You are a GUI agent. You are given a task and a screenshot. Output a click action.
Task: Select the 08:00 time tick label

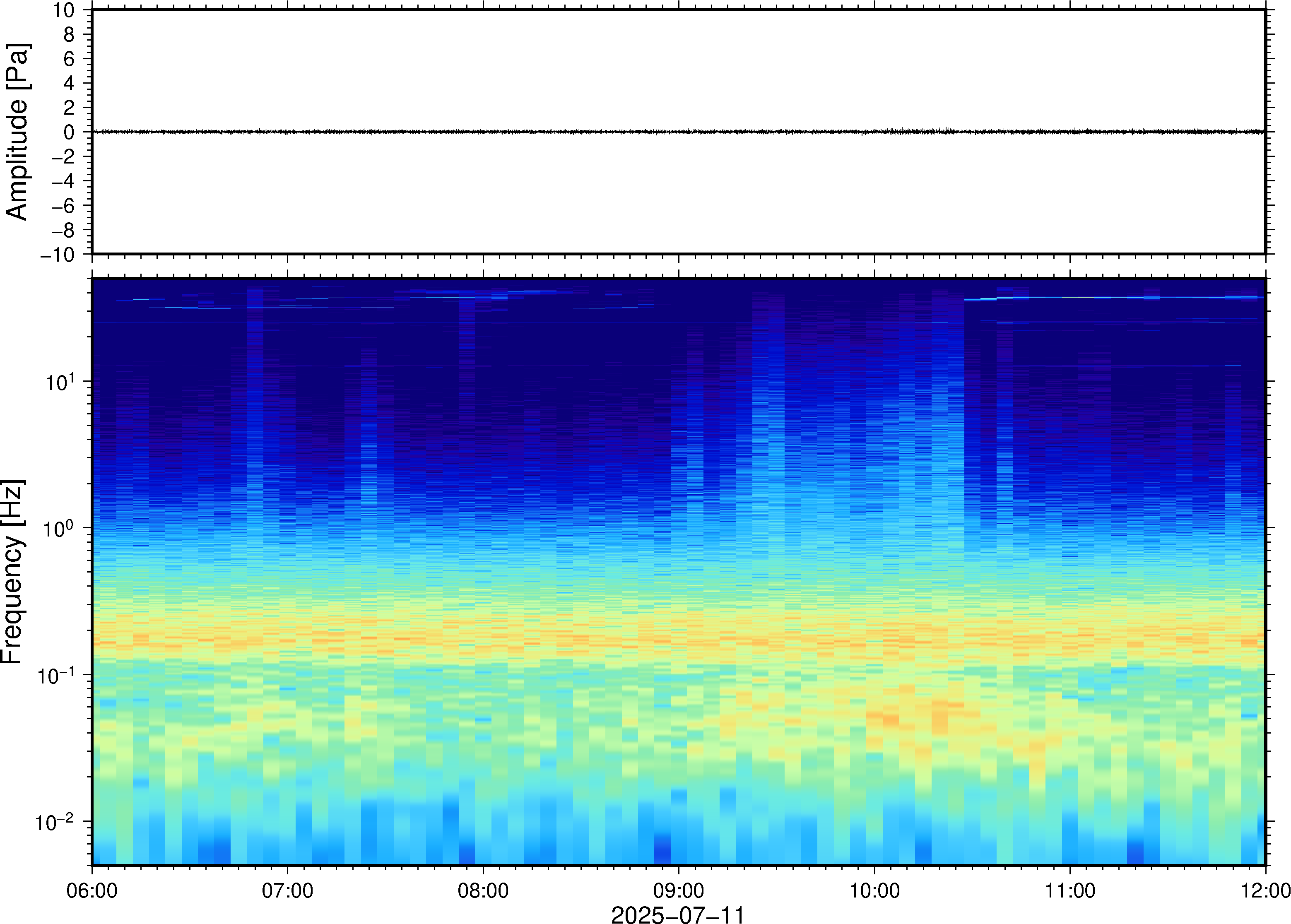coord(483,890)
